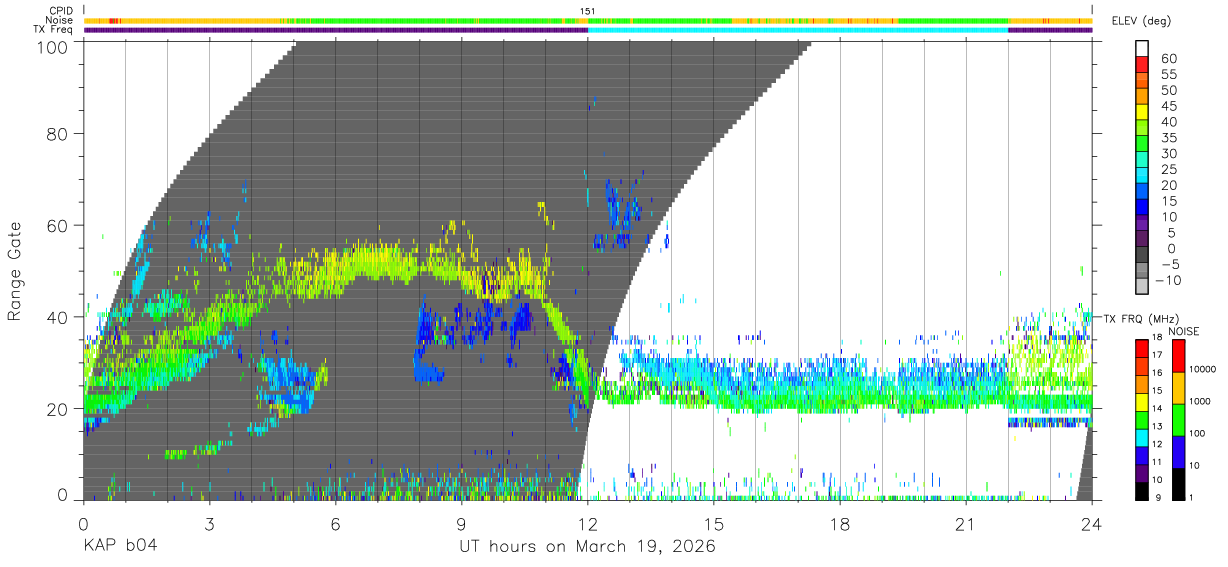Pick the red 17–18 MHz frequency swatch
The image size is (1228, 567).
[x=1142, y=347]
